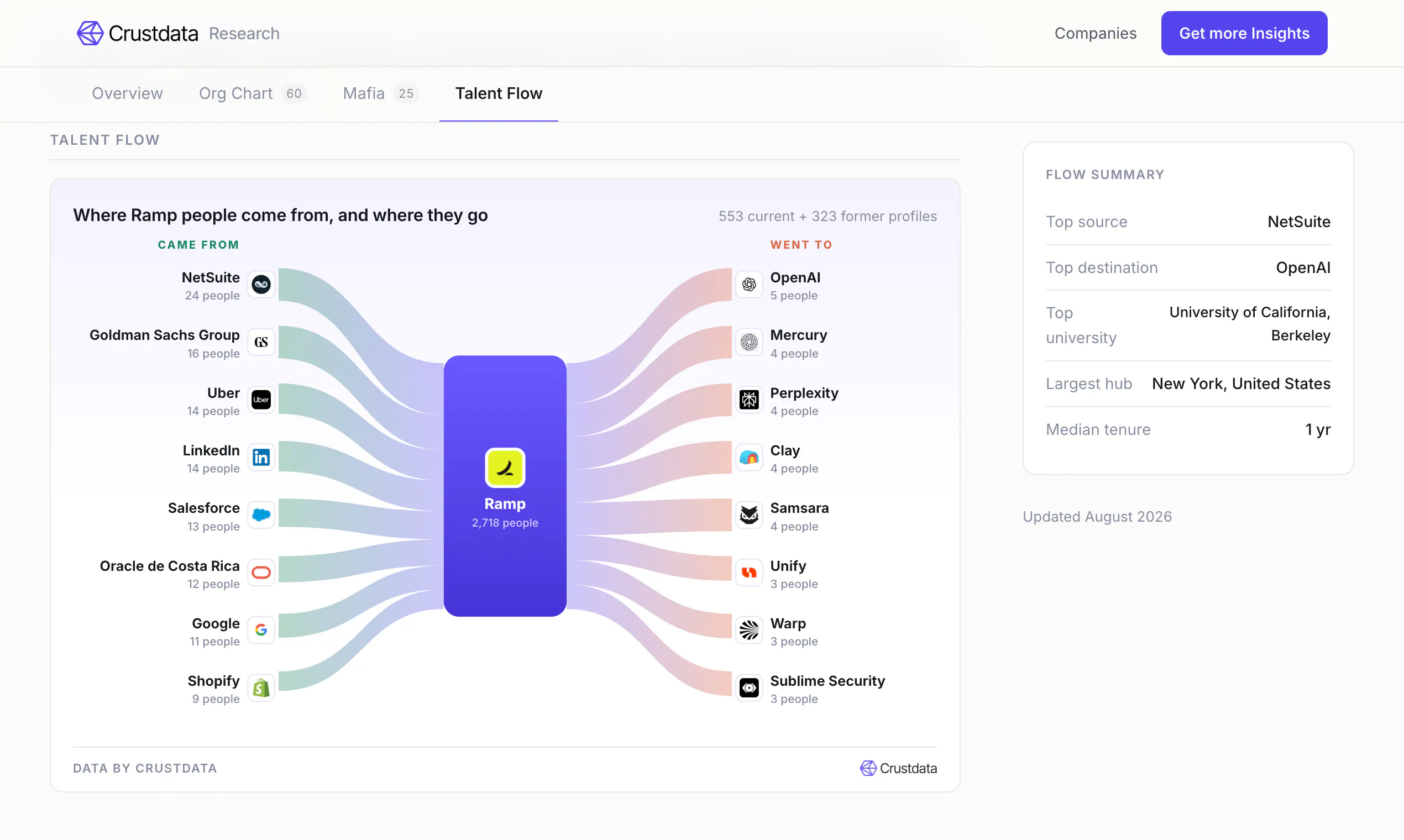Open the Overview tab
The width and height of the screenshot is (1404, 840).
(127, 93)
